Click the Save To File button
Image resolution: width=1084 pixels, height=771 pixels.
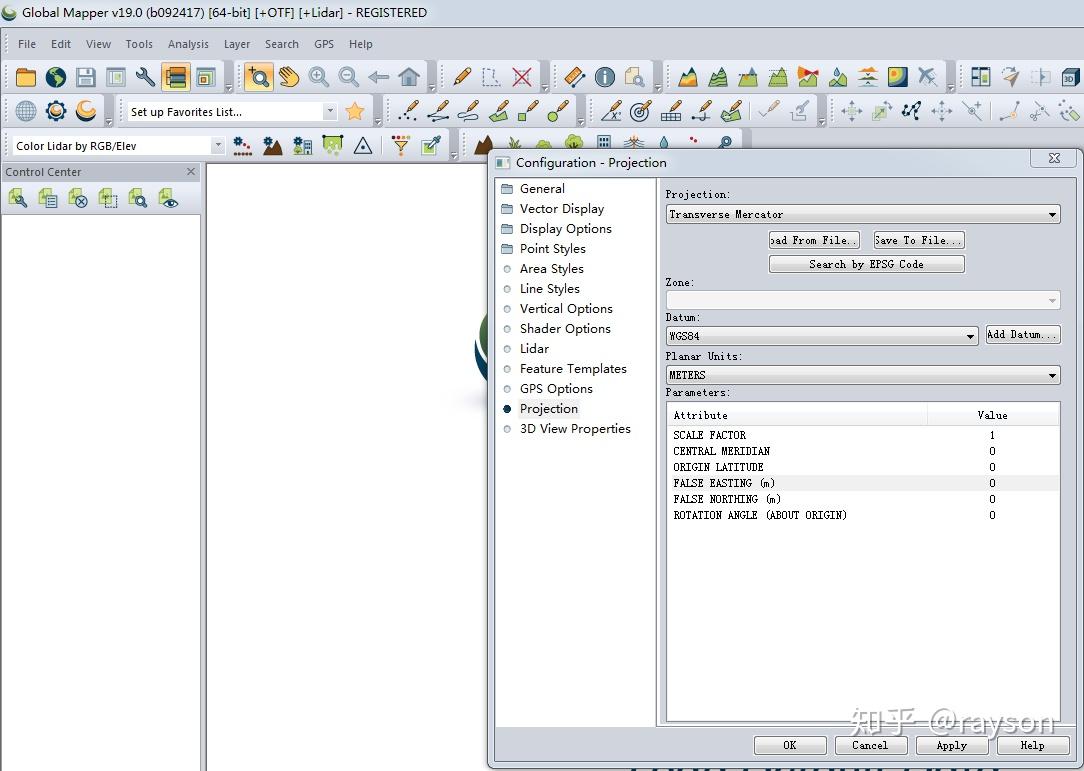pos(919,240)
